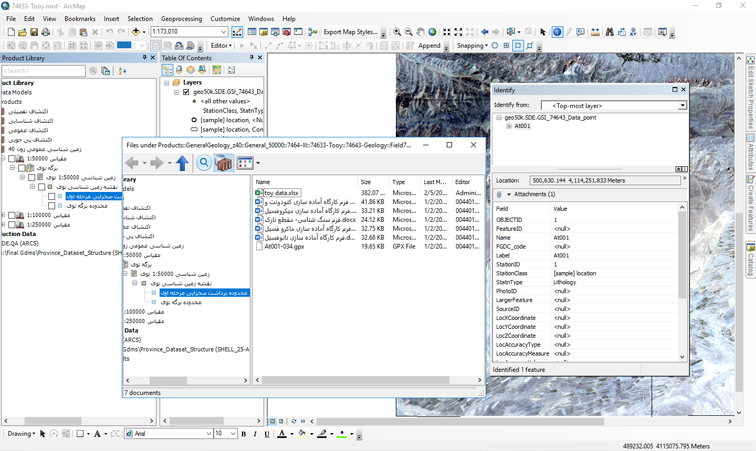Select the Pan hand tool
This screenshot has height=451, width=756.
(420, 32)
